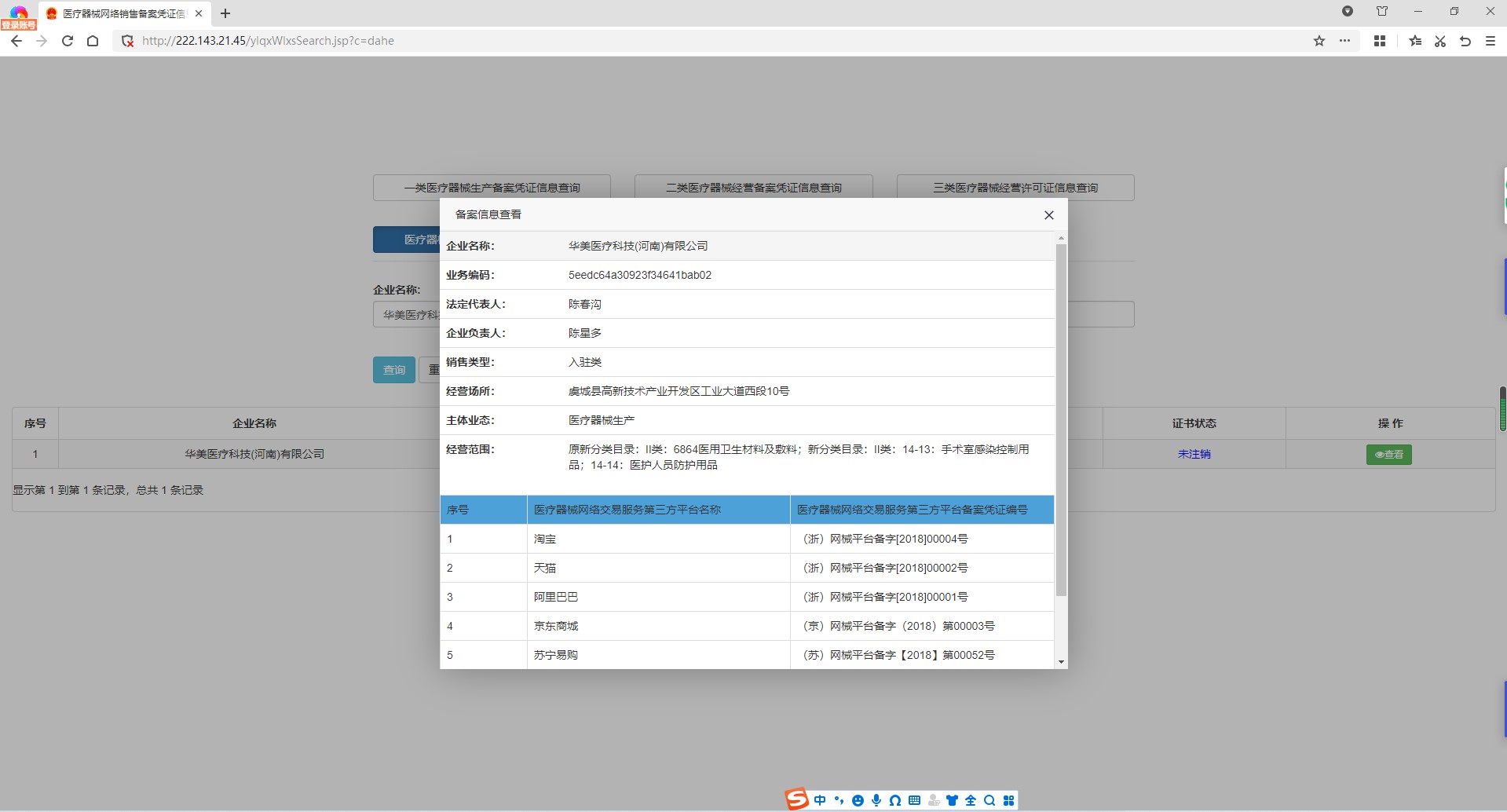The width and height of the screenshot is (1507, 812).
Task: Click the 苏宁易购 platform row
Action: (x=747, y=655)
